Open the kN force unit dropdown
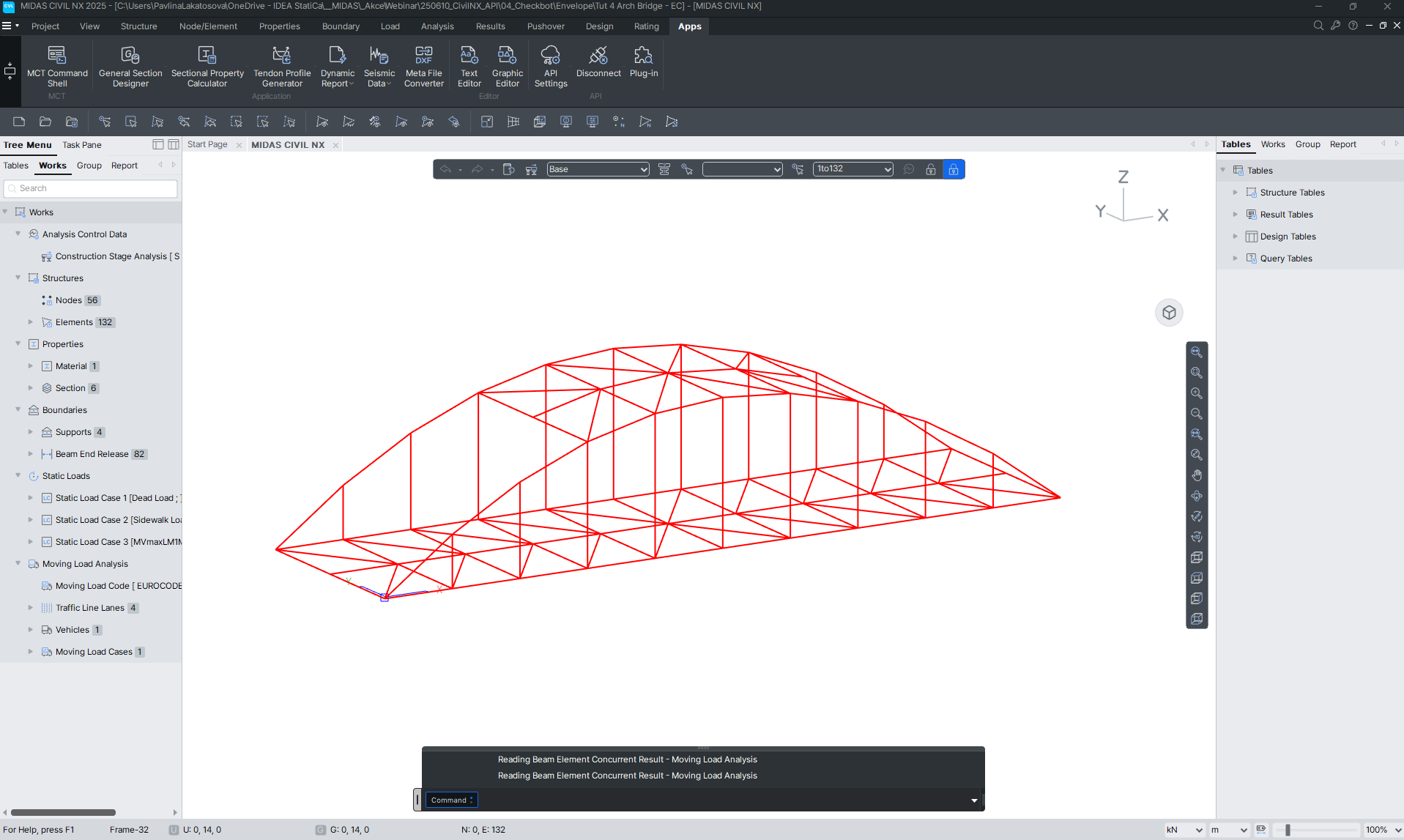Viewport: 1404px width, 840px height. tap(1184, 830)
